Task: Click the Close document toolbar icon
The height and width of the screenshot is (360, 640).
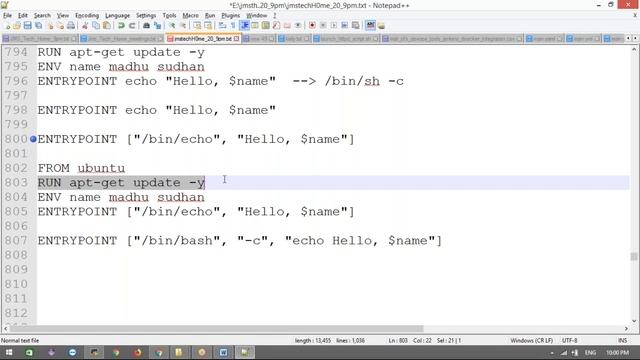Action: 50,26
